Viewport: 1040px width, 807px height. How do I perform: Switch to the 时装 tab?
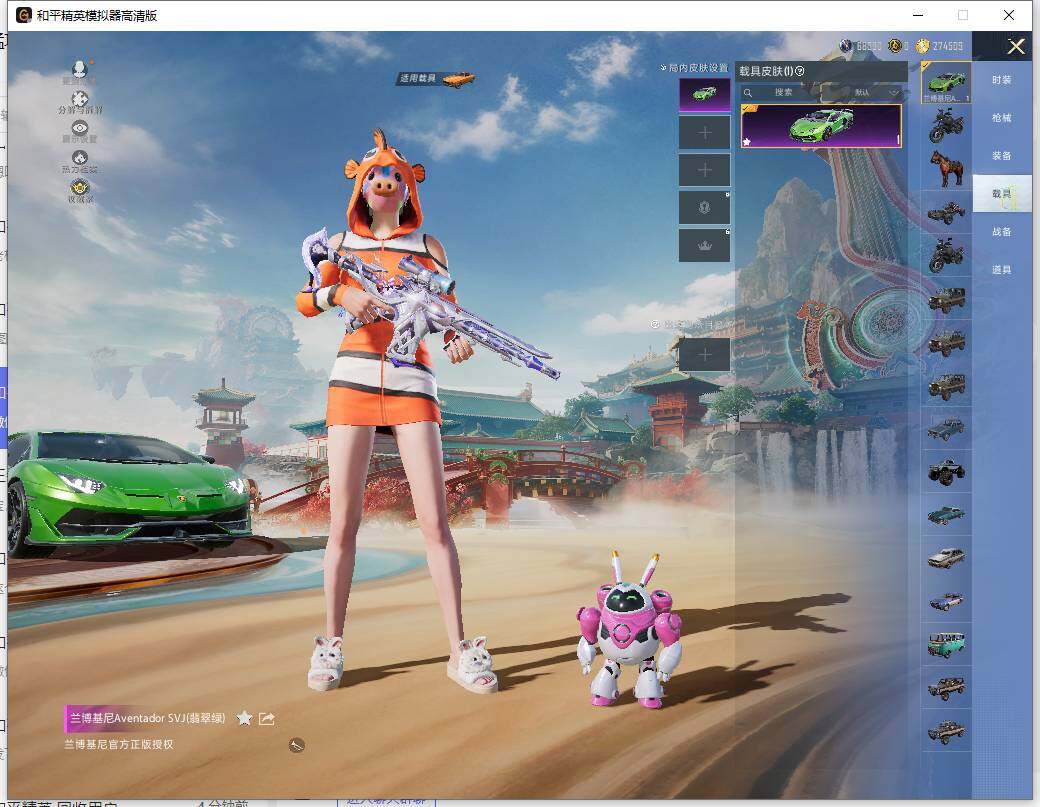pyautogui.click(x=1001, y=80)
